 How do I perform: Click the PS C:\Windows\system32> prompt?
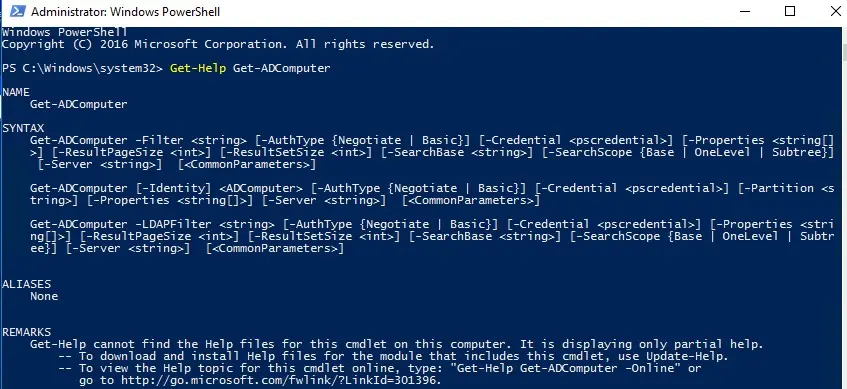click(x=82, y=69)
